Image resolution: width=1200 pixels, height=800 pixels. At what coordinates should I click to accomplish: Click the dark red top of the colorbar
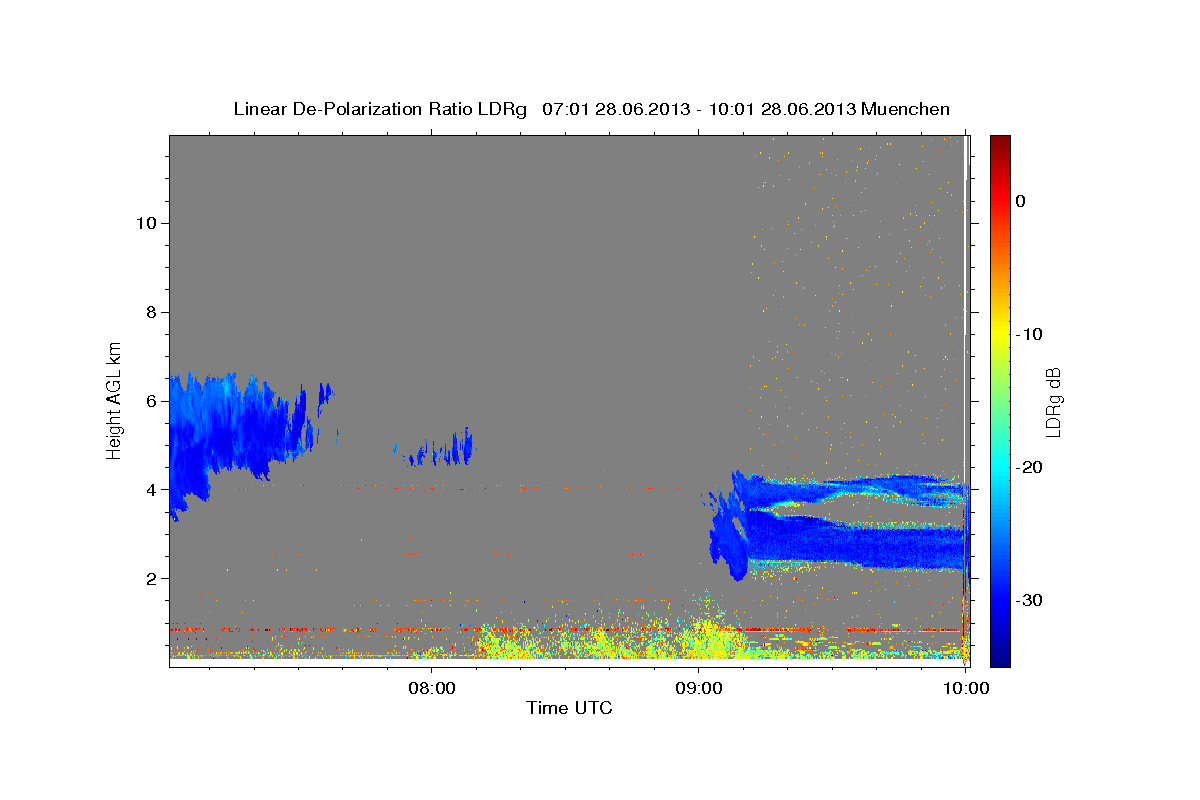point(1000,145)
